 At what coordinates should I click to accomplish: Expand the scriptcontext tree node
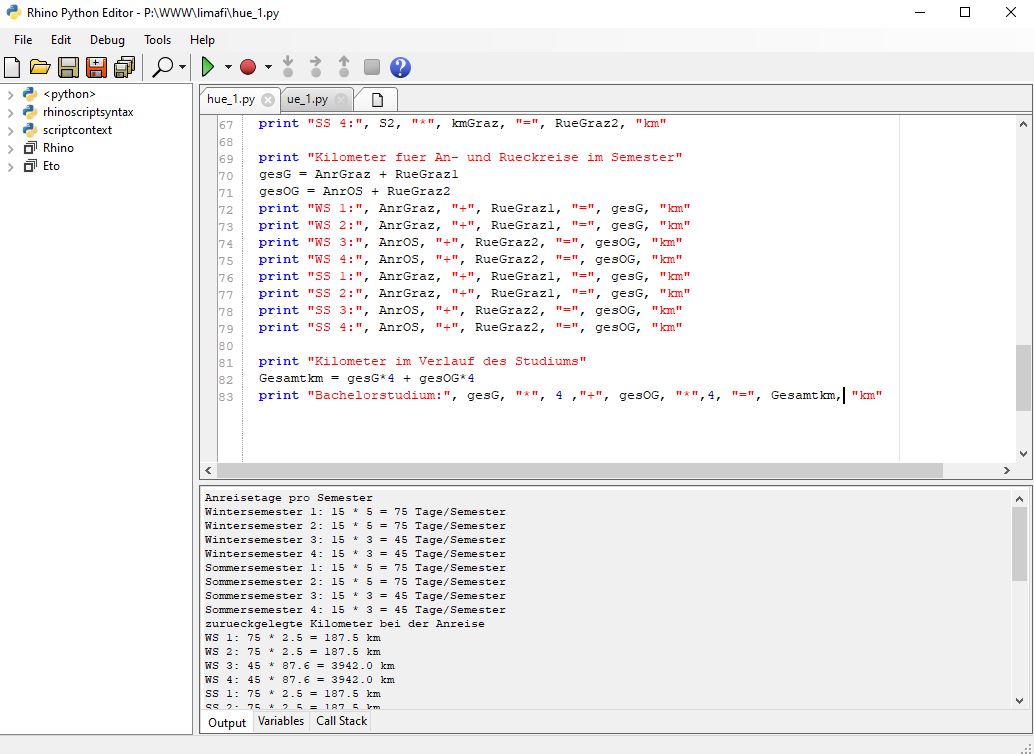(x=8, y=130)
